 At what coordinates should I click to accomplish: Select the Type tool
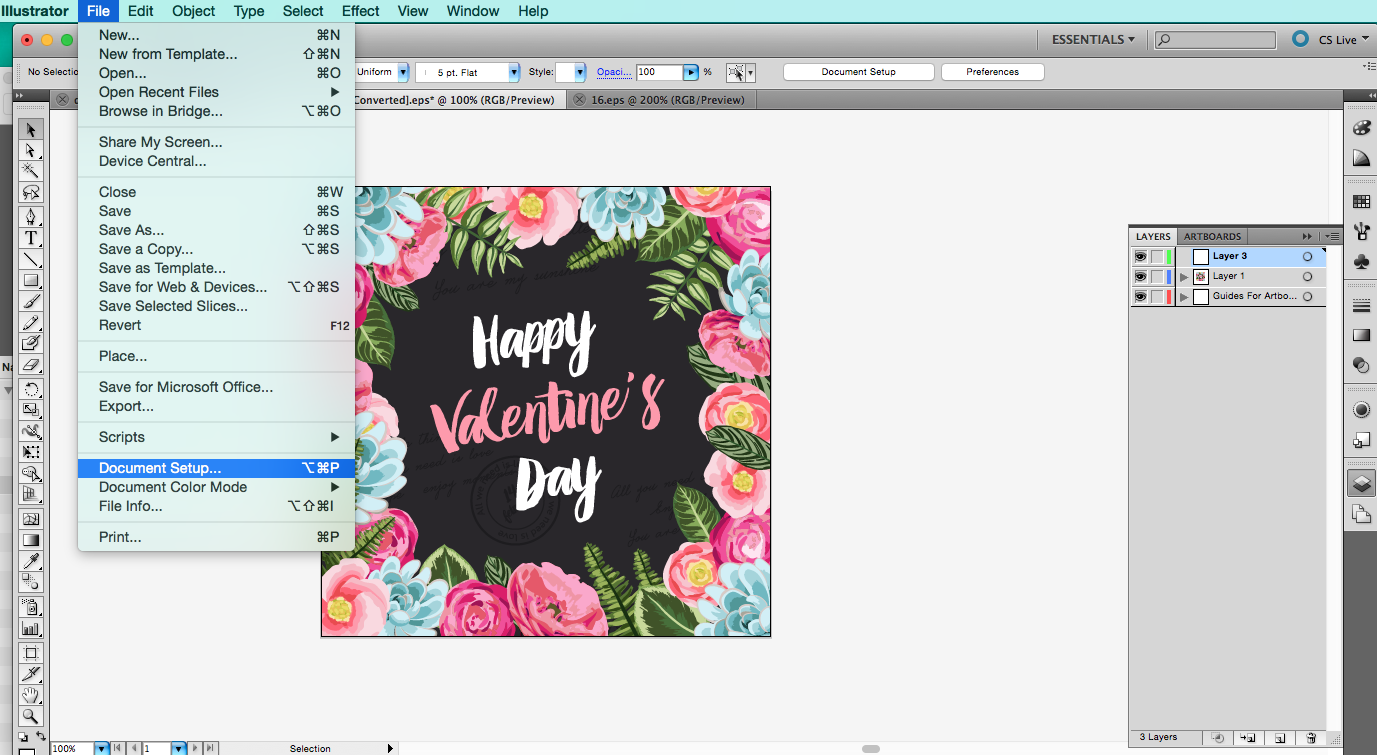pos(31,237)
